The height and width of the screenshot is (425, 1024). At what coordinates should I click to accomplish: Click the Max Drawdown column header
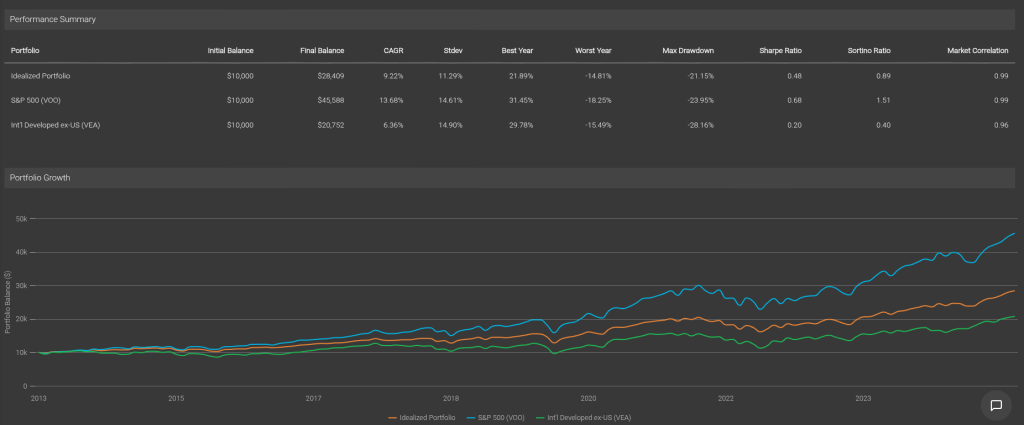687,50
